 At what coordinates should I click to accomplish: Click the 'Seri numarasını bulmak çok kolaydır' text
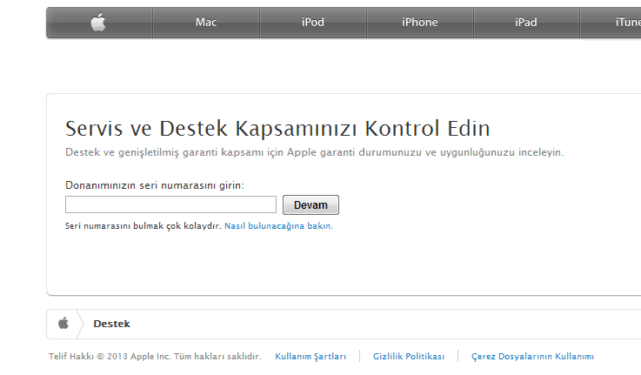143,226
